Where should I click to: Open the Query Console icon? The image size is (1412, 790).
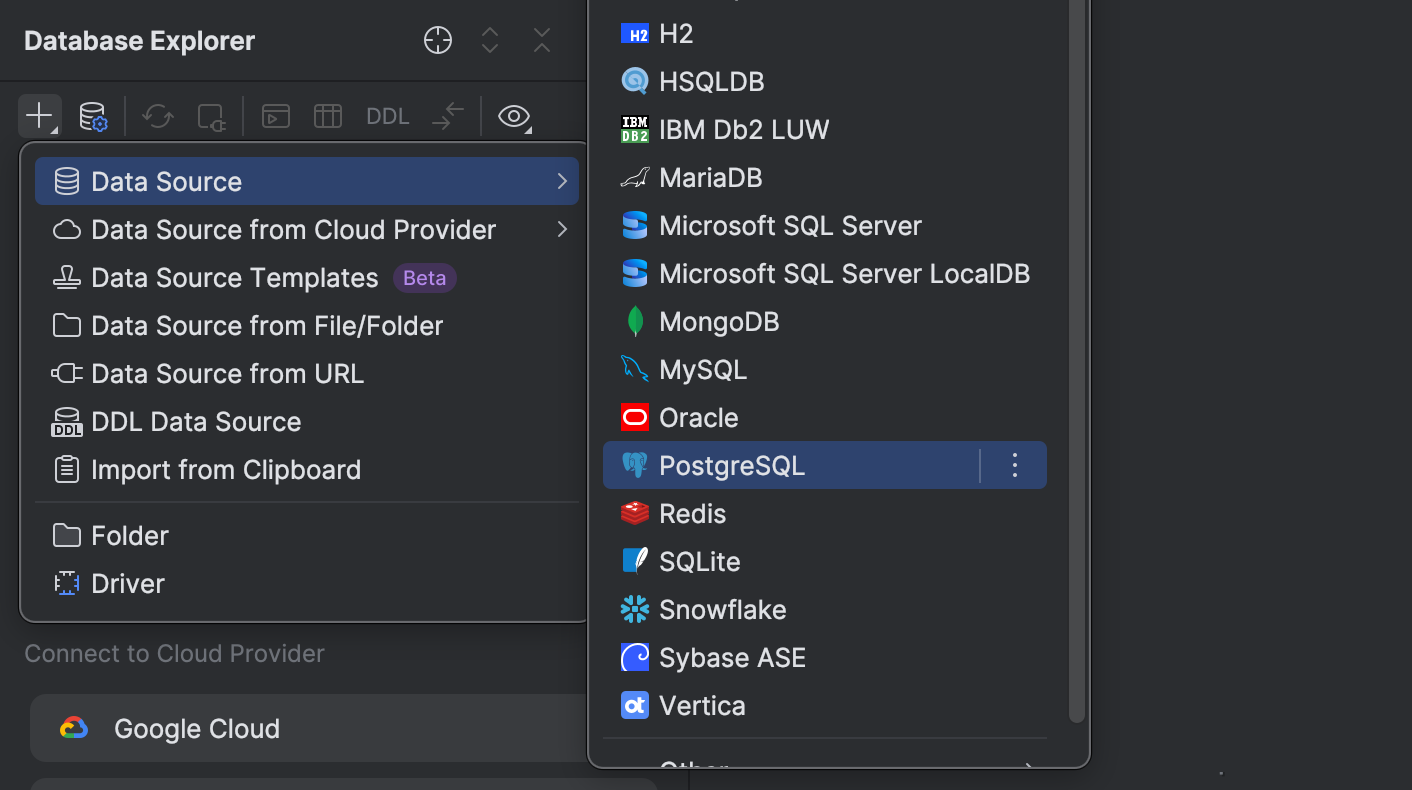(x=276, y=116)
